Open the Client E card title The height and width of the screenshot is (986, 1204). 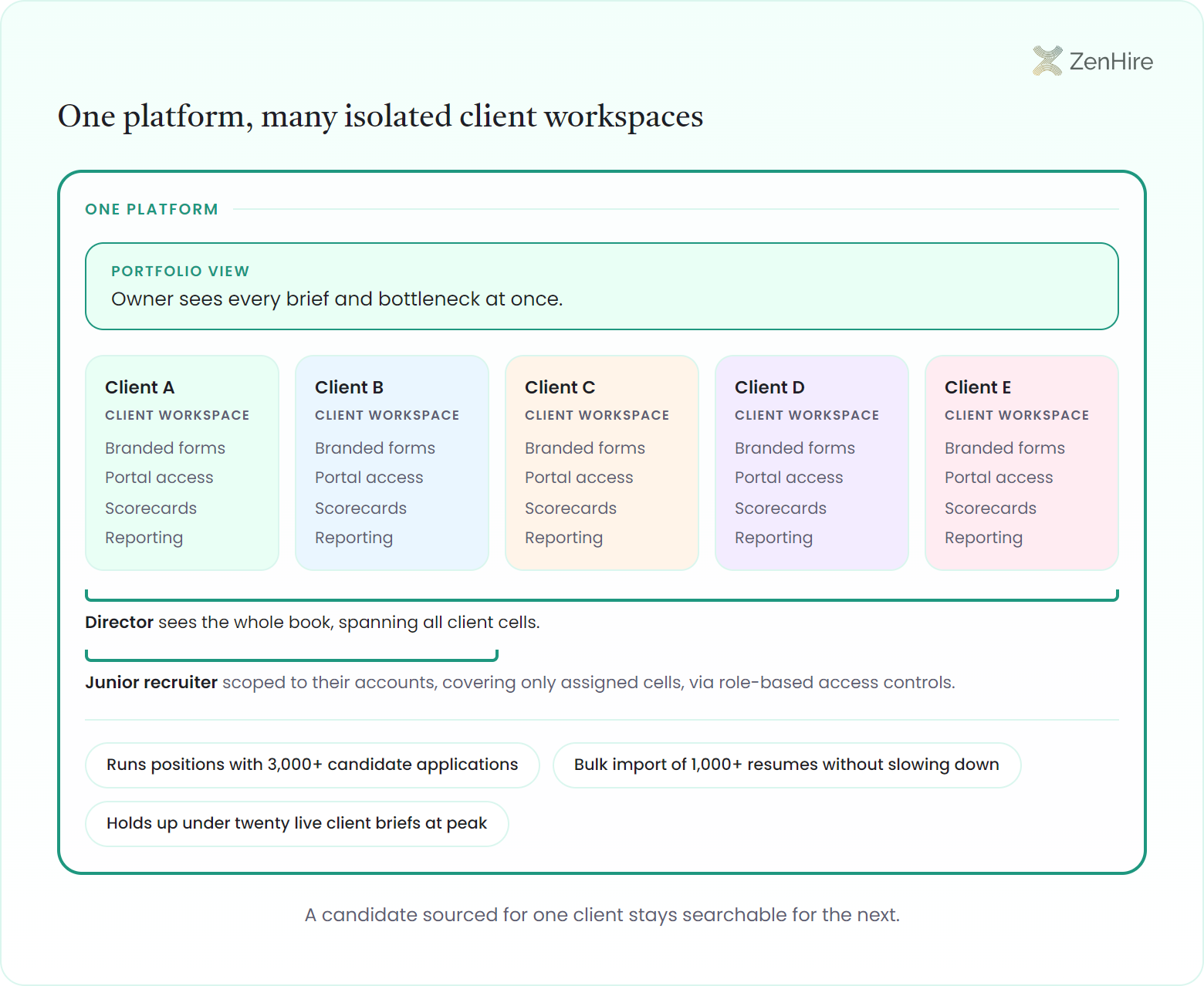coord(978,387)
